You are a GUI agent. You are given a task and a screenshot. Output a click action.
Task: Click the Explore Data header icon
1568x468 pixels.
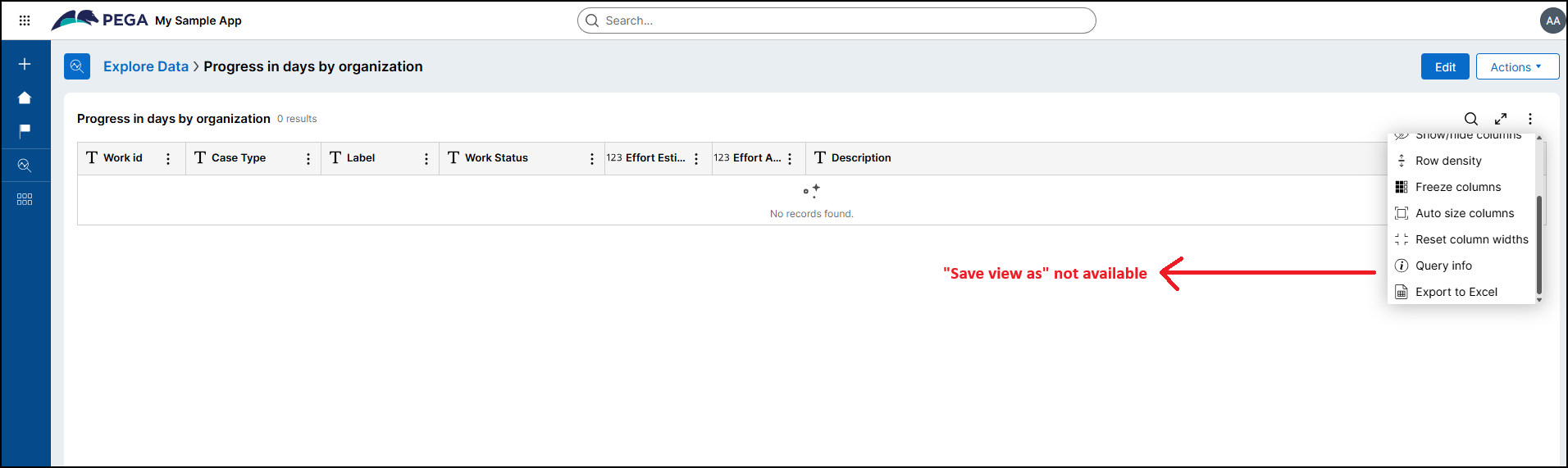pyautogui.click(x=77, y=66)
